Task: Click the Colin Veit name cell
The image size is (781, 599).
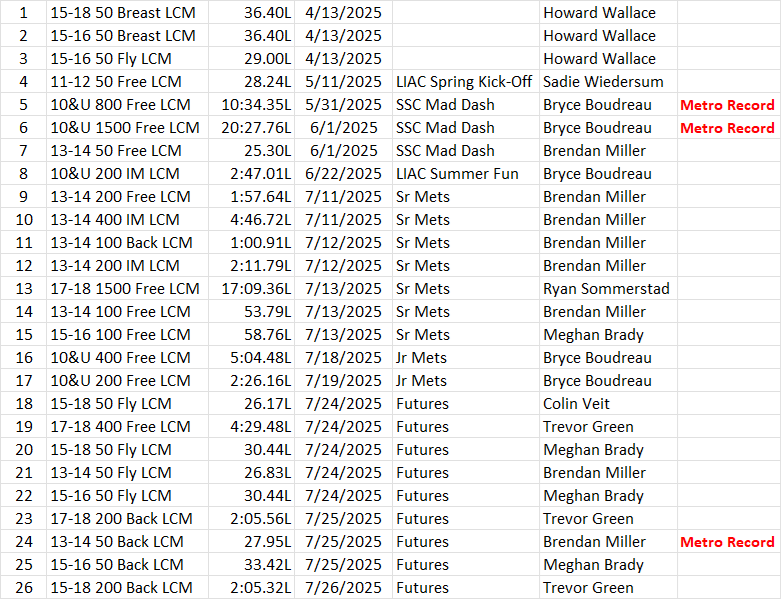Action: coord(576,404)
